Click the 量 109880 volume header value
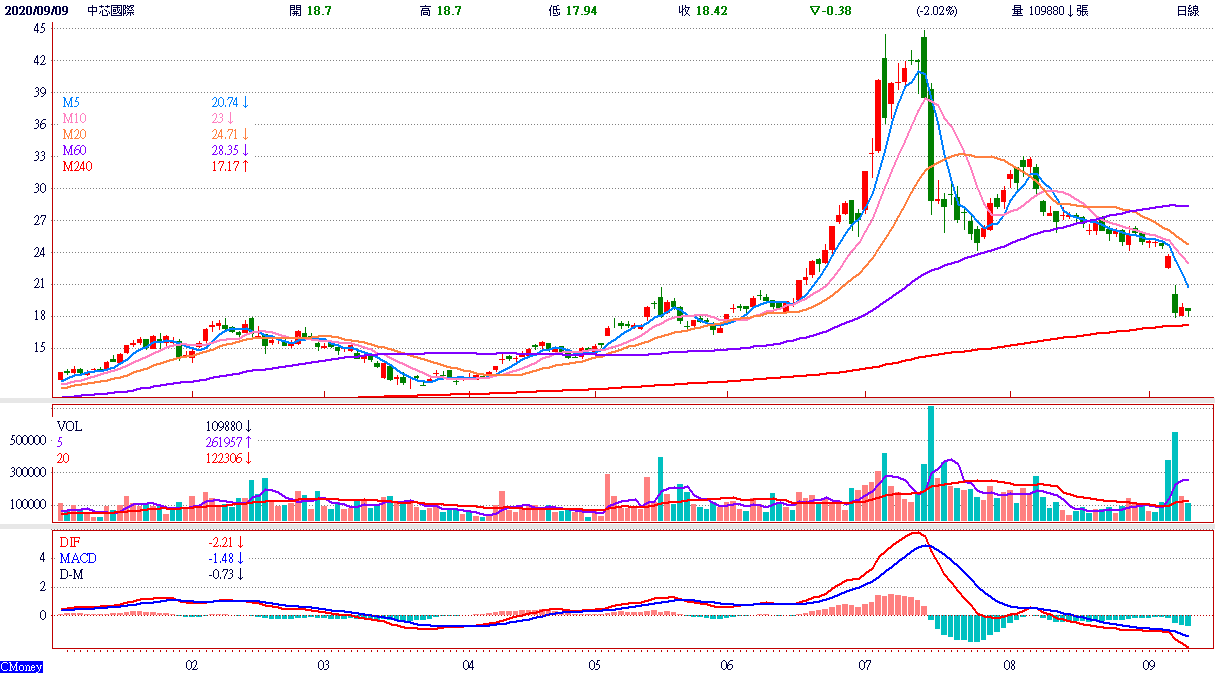The image size is (1215, 685). coord(1049,10)
